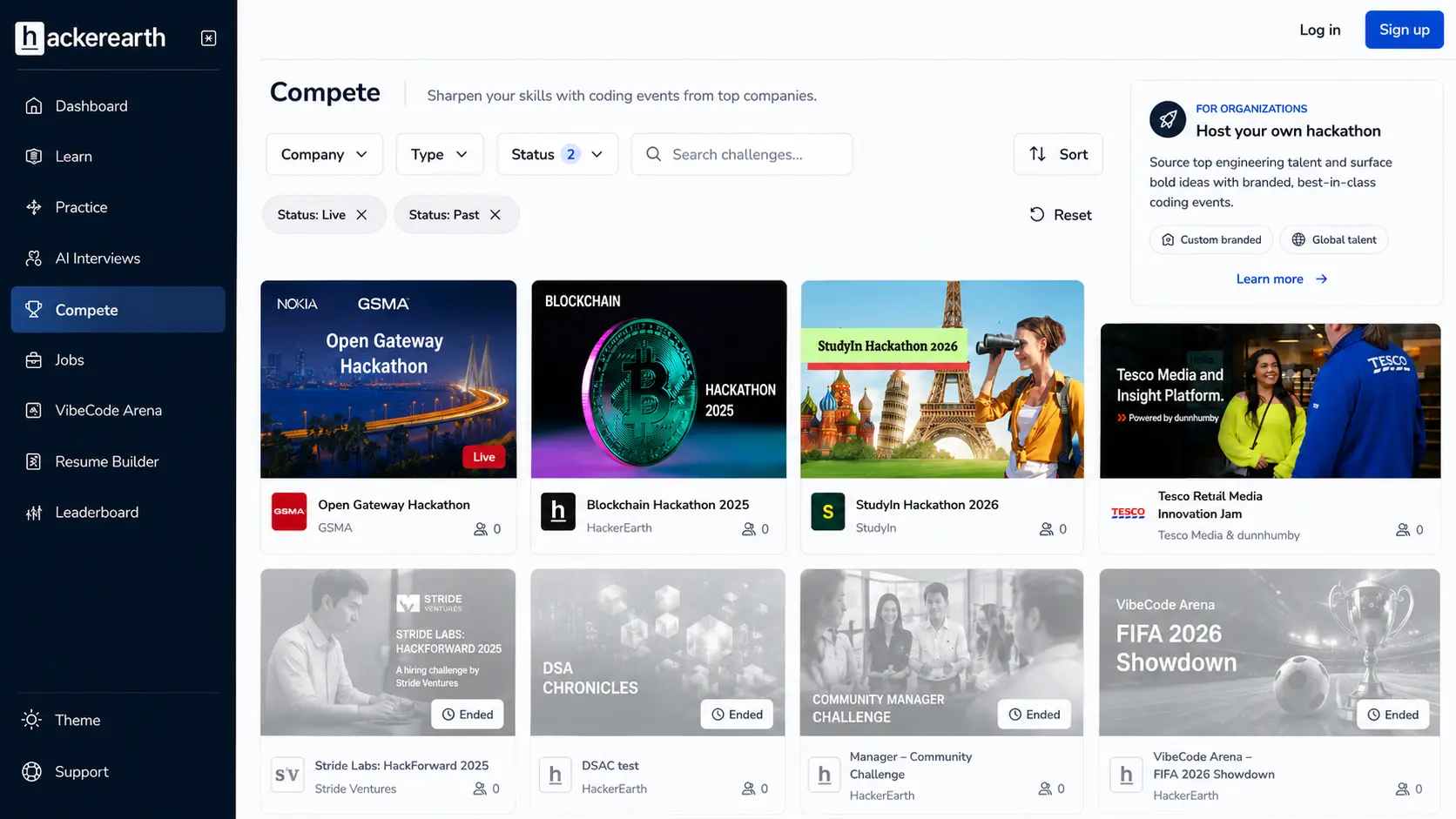Navigate to AI Interviews
The width and height of the screenshot is (1456, 819).
point(118,258)
